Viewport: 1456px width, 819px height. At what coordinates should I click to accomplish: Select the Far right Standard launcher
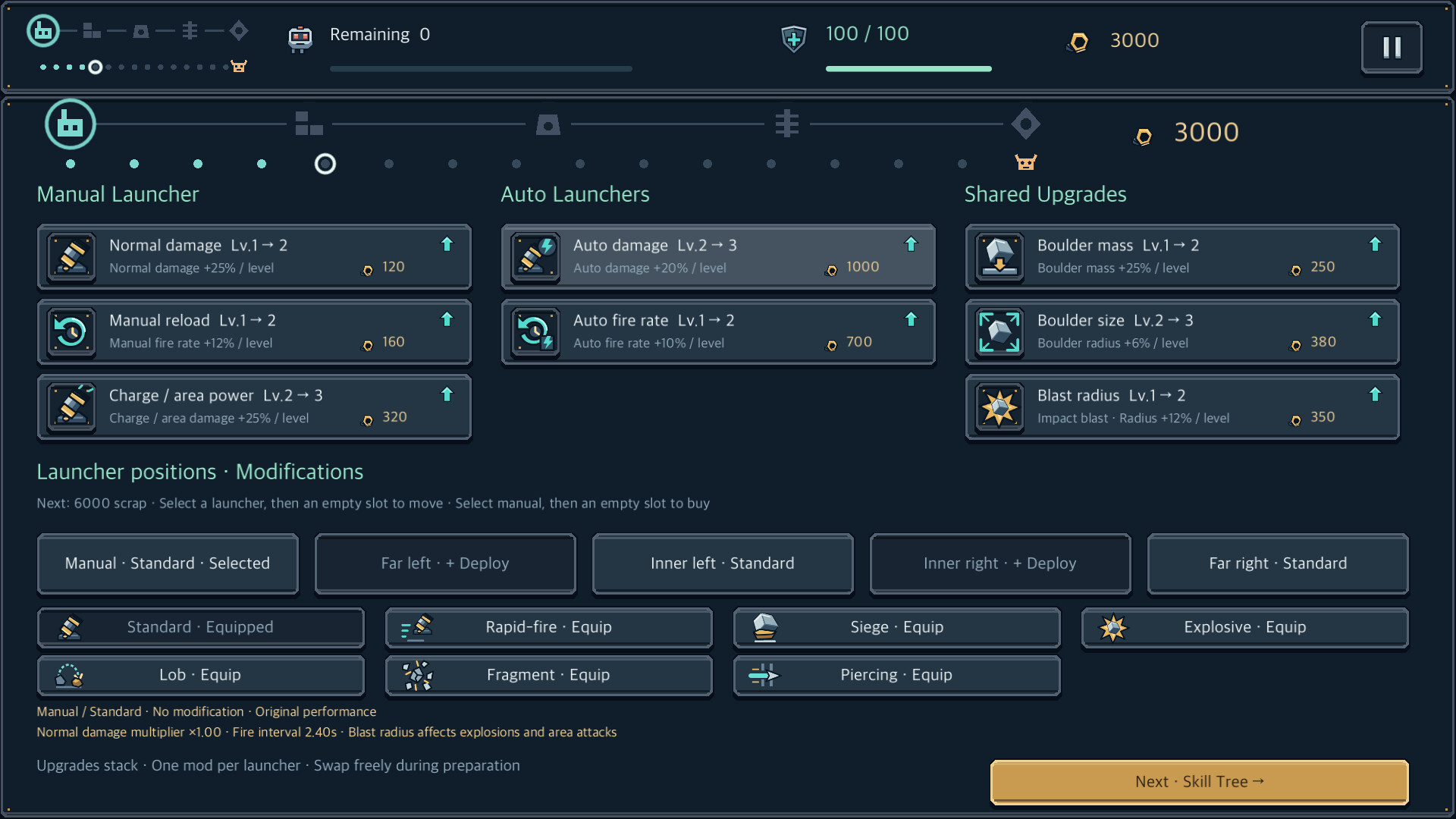click(x=1278, y=563)
